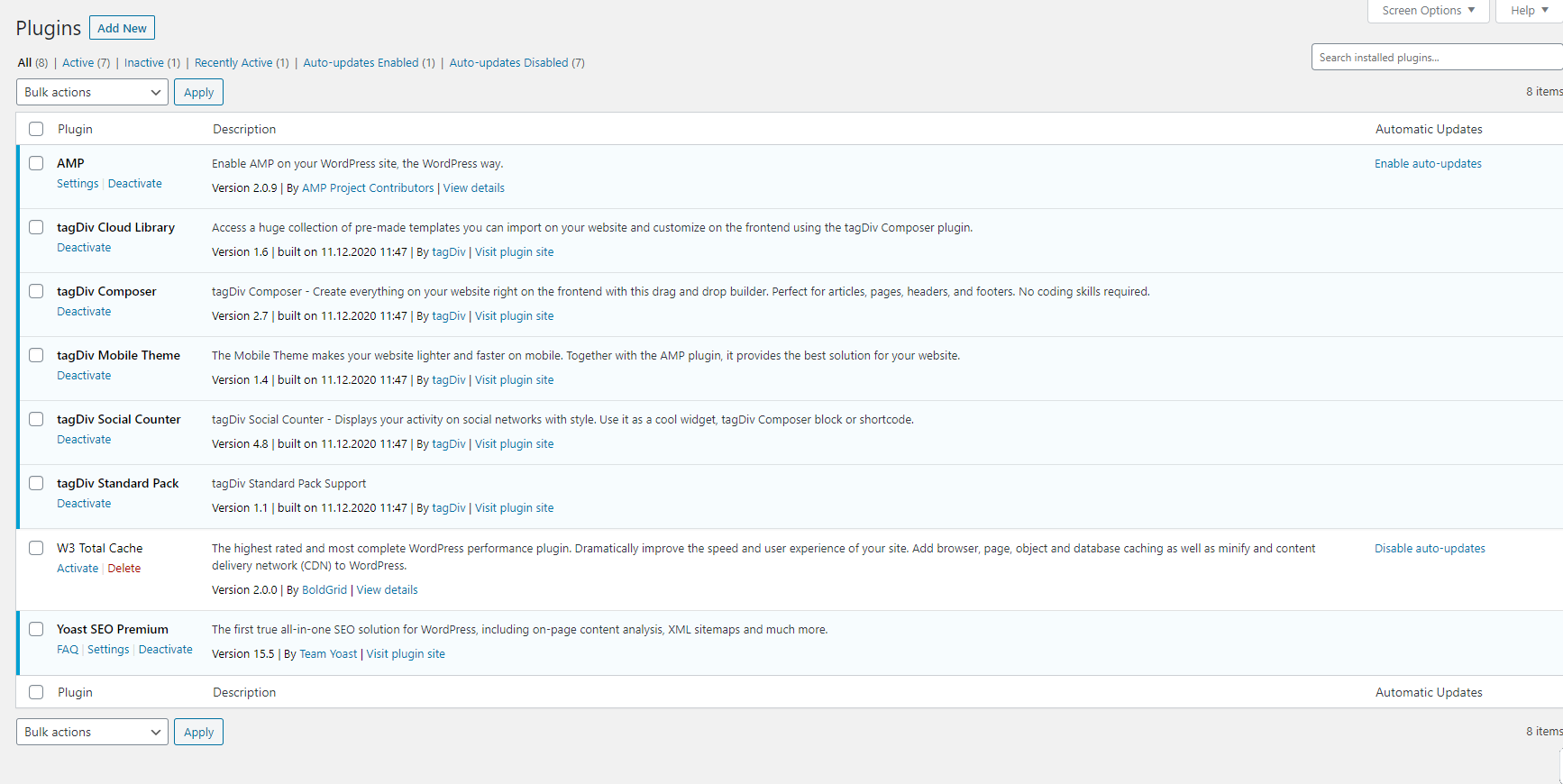Open AMP plugin Settings
This screenshot has height=784, width=1563.
(x=78, y=184)
